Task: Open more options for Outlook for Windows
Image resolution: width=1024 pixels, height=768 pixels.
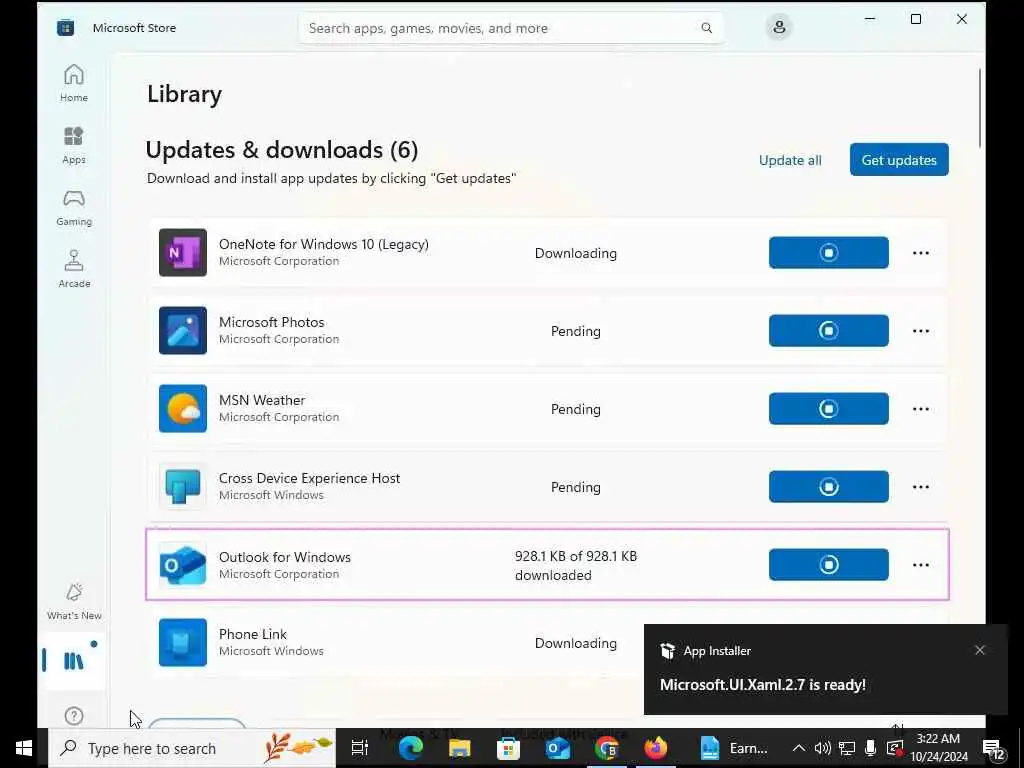Action: (x=921, y=564)
